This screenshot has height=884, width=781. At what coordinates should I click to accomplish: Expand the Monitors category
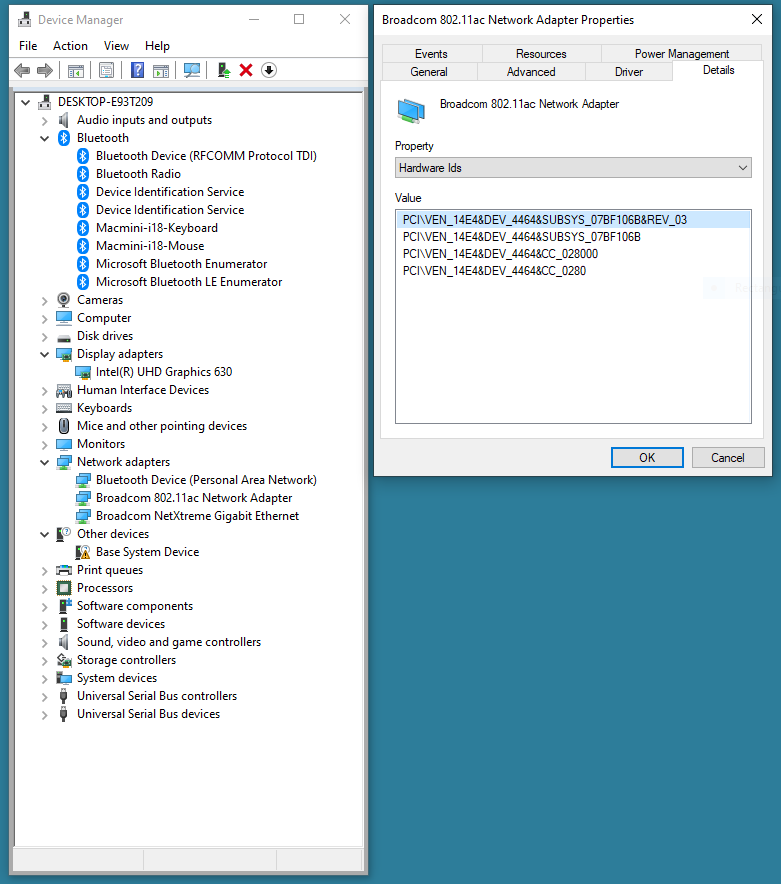tap(45, 445)
